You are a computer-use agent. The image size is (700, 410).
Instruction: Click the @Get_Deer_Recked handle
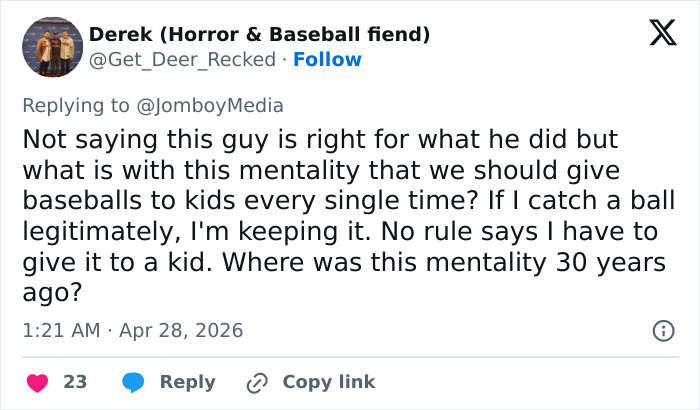coord(182,60)
